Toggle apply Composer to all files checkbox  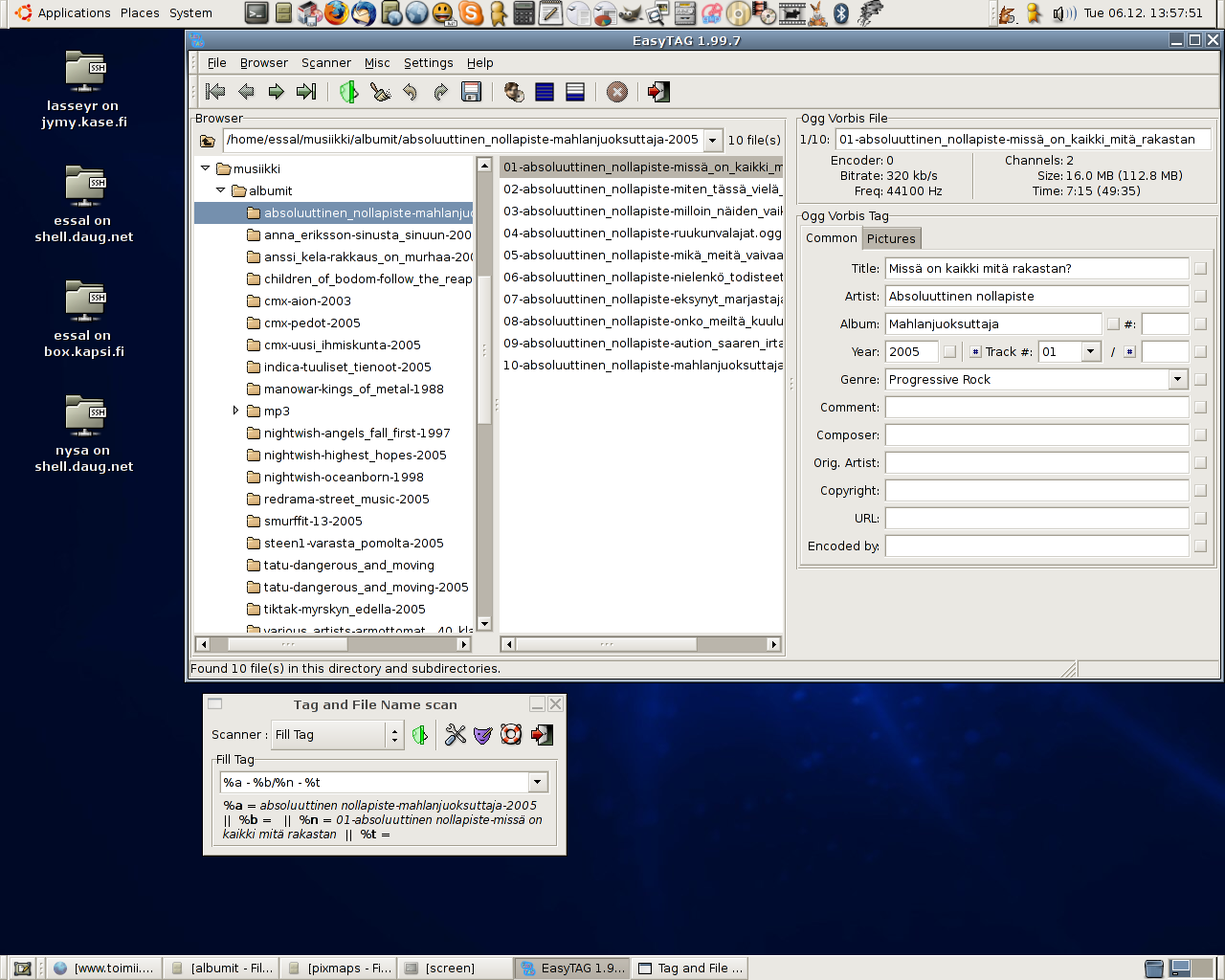click(x=1200, y=435)
